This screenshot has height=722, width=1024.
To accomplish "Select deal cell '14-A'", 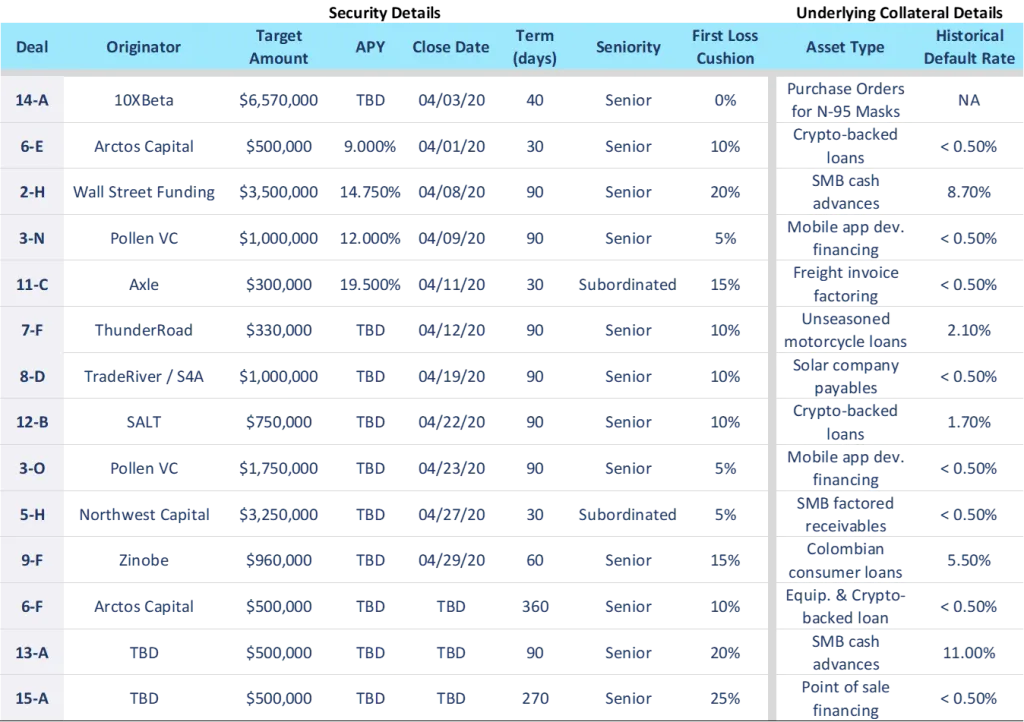I will click(32, 100).
